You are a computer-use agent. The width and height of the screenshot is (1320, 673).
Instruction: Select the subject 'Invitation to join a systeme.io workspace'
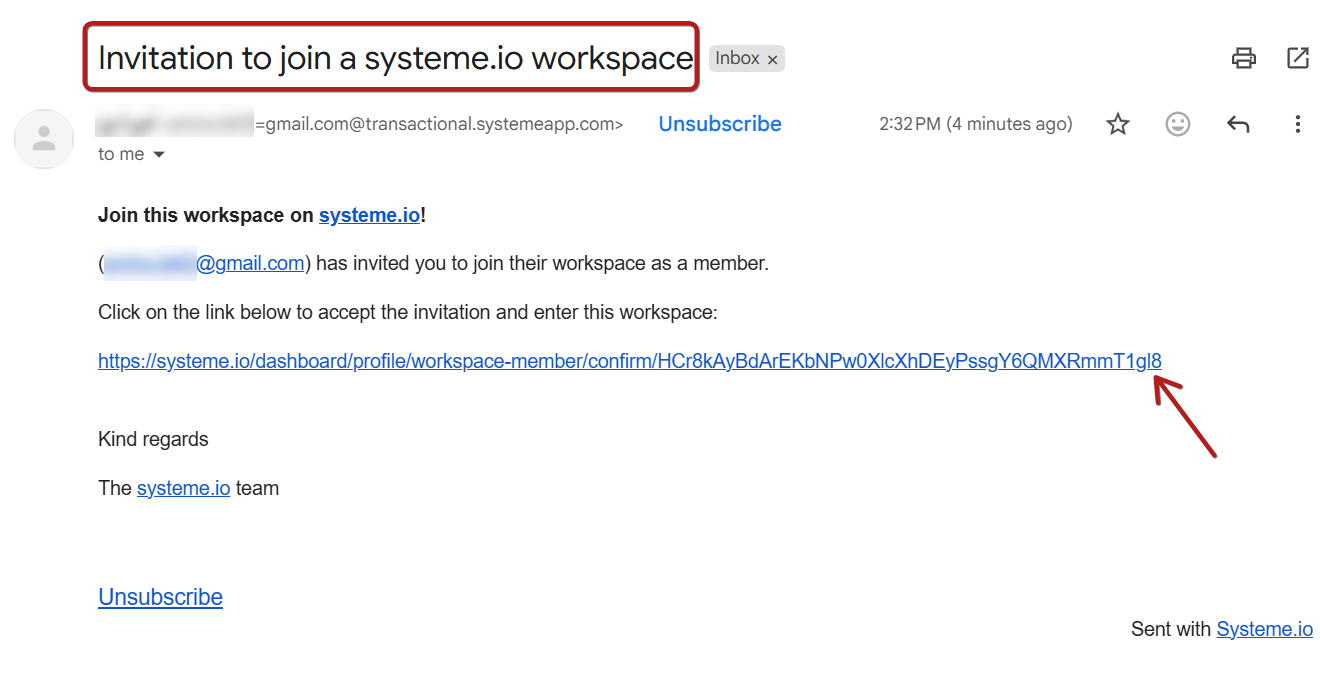pos(395,58)
